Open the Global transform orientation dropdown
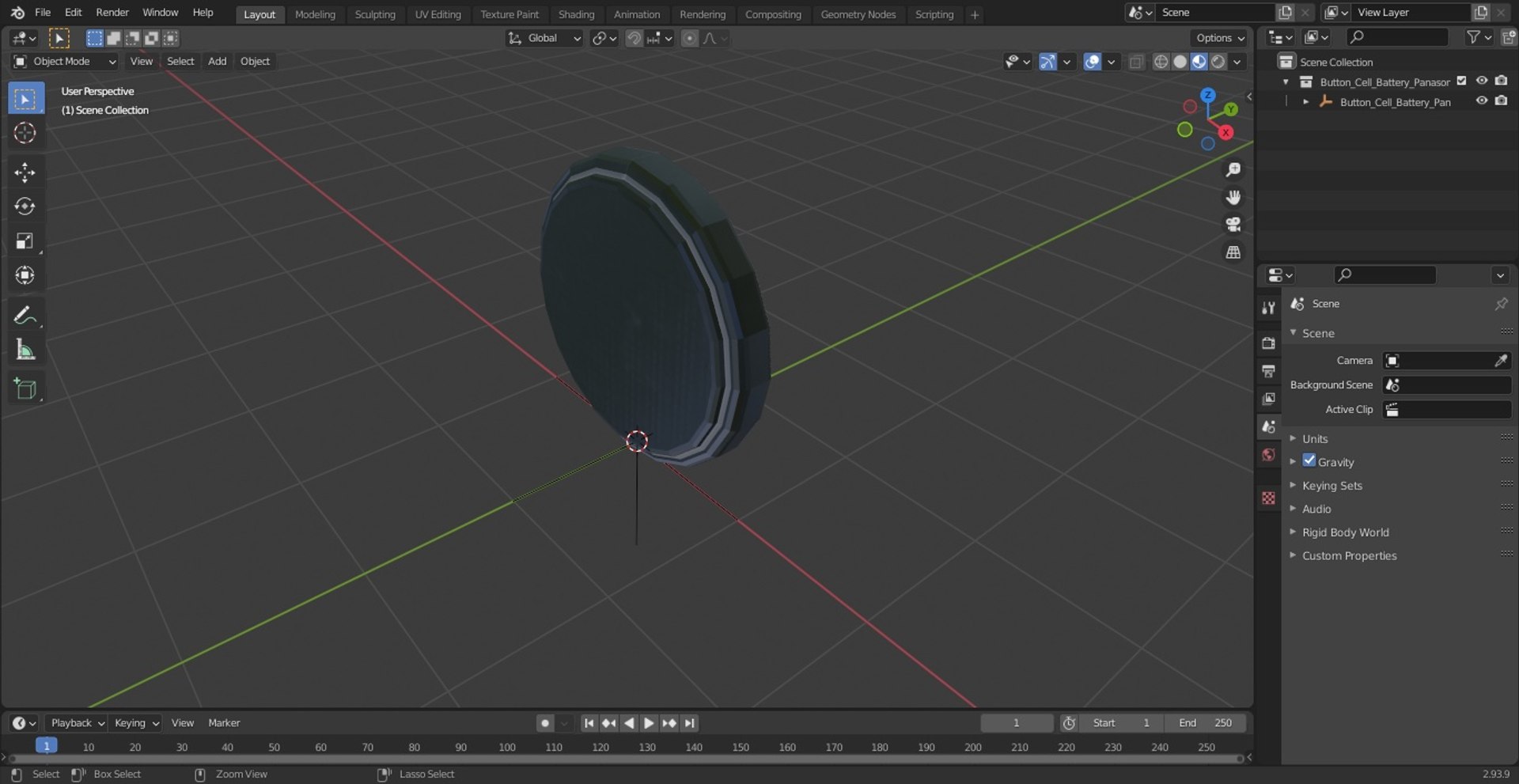This screenshot has width=1519, height=784. 545,38
